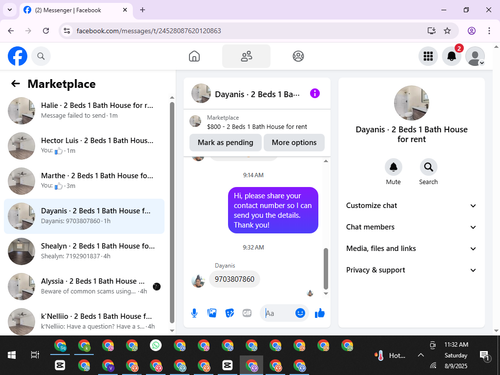Open Shealyn conversation
Image resolution: width=500 pixels, height=375 pixels.
pos(84,251)
